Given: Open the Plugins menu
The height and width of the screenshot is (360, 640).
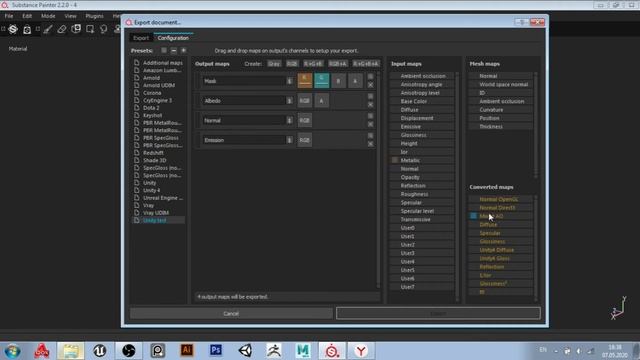Looking at the screenshot, I should 94,16.
